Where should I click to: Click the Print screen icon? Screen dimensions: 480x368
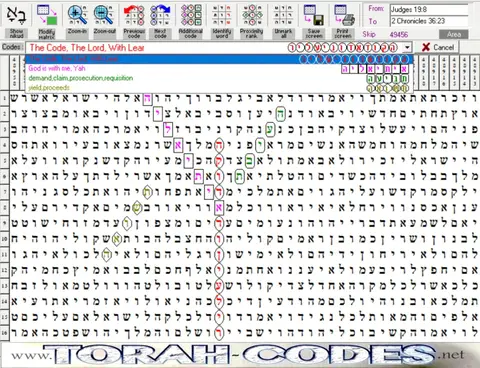[x=344, y=15]
